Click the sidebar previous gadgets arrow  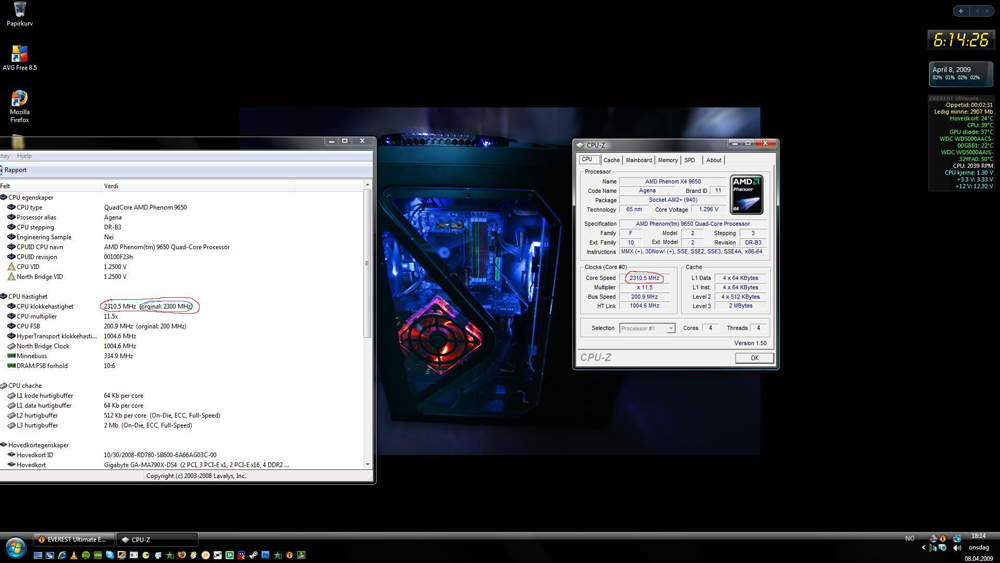pos(976,10)
